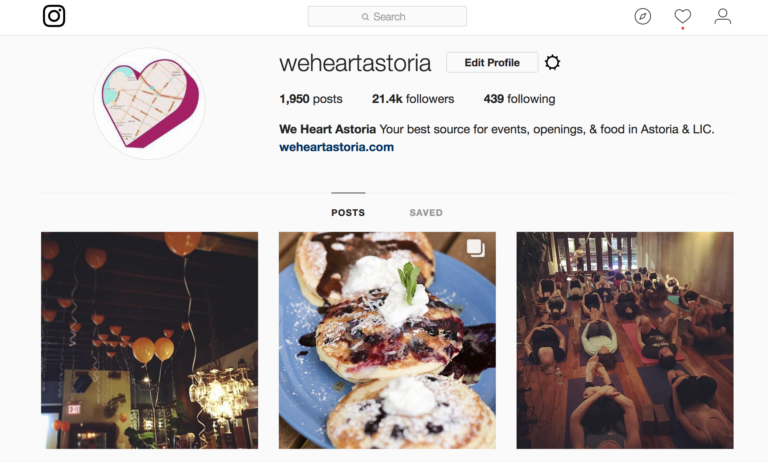View the 439 following list

519,99
